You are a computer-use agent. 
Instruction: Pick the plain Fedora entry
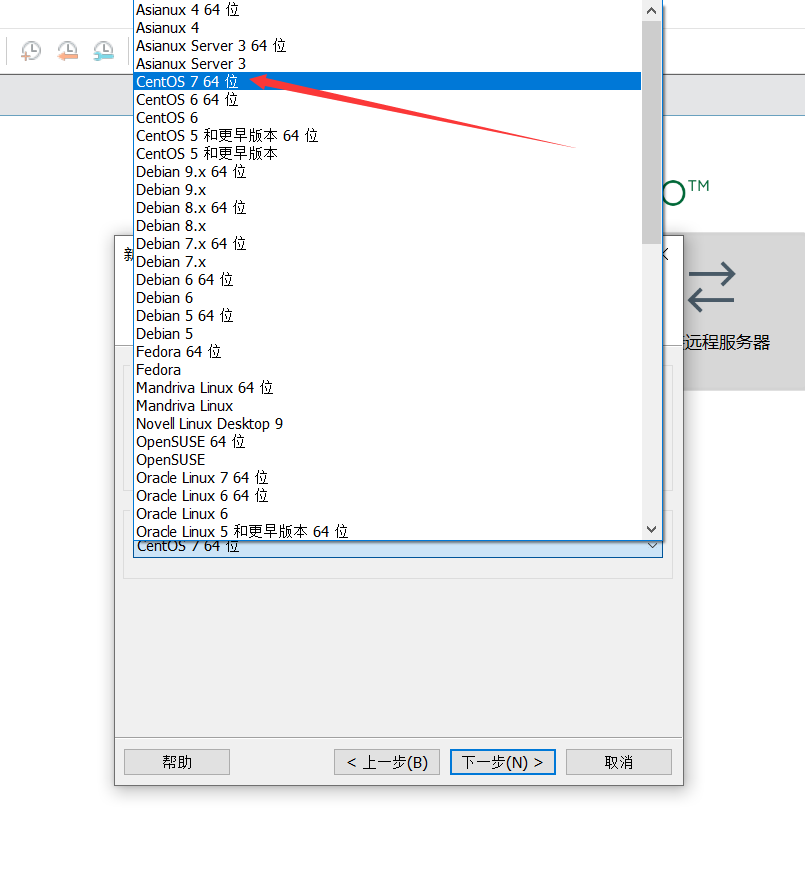(387, 370)
